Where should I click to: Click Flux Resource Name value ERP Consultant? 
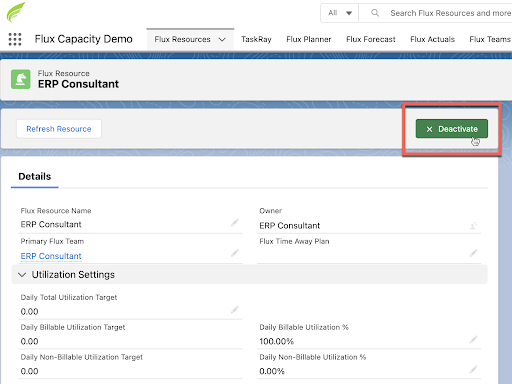click(x=51, y=224)
